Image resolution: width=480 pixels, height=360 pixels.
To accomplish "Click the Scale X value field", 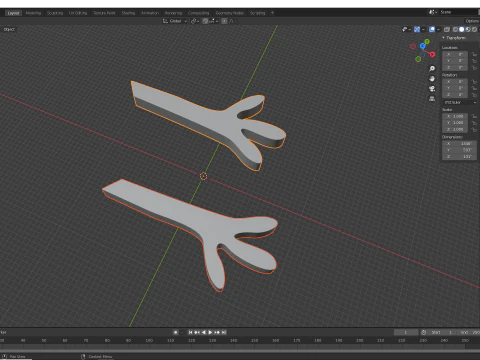I will point(455,116).
